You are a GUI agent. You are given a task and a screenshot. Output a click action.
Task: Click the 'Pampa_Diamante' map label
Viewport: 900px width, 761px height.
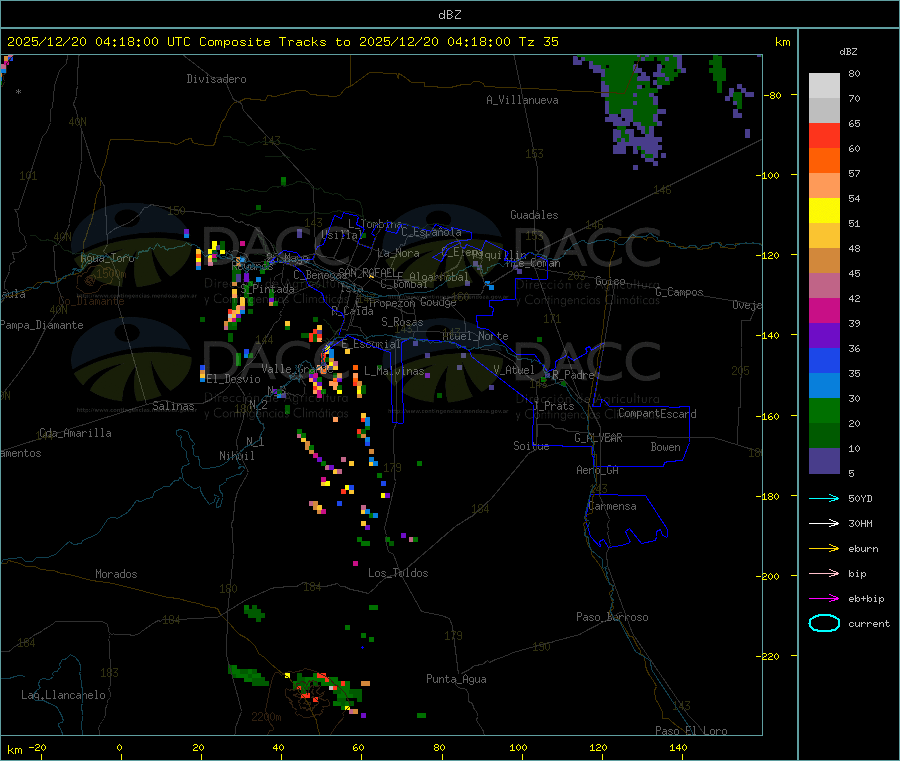[41, 325]
